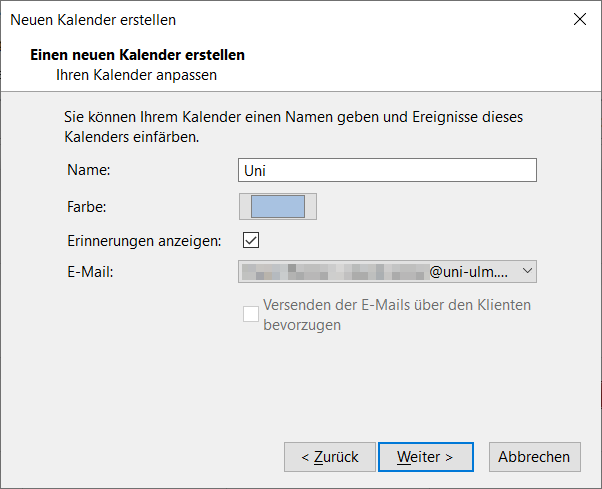602x489 pixels.
Task: Close the Neuen Kalender erstellen dialog
Action: click(x=579, y=19)
